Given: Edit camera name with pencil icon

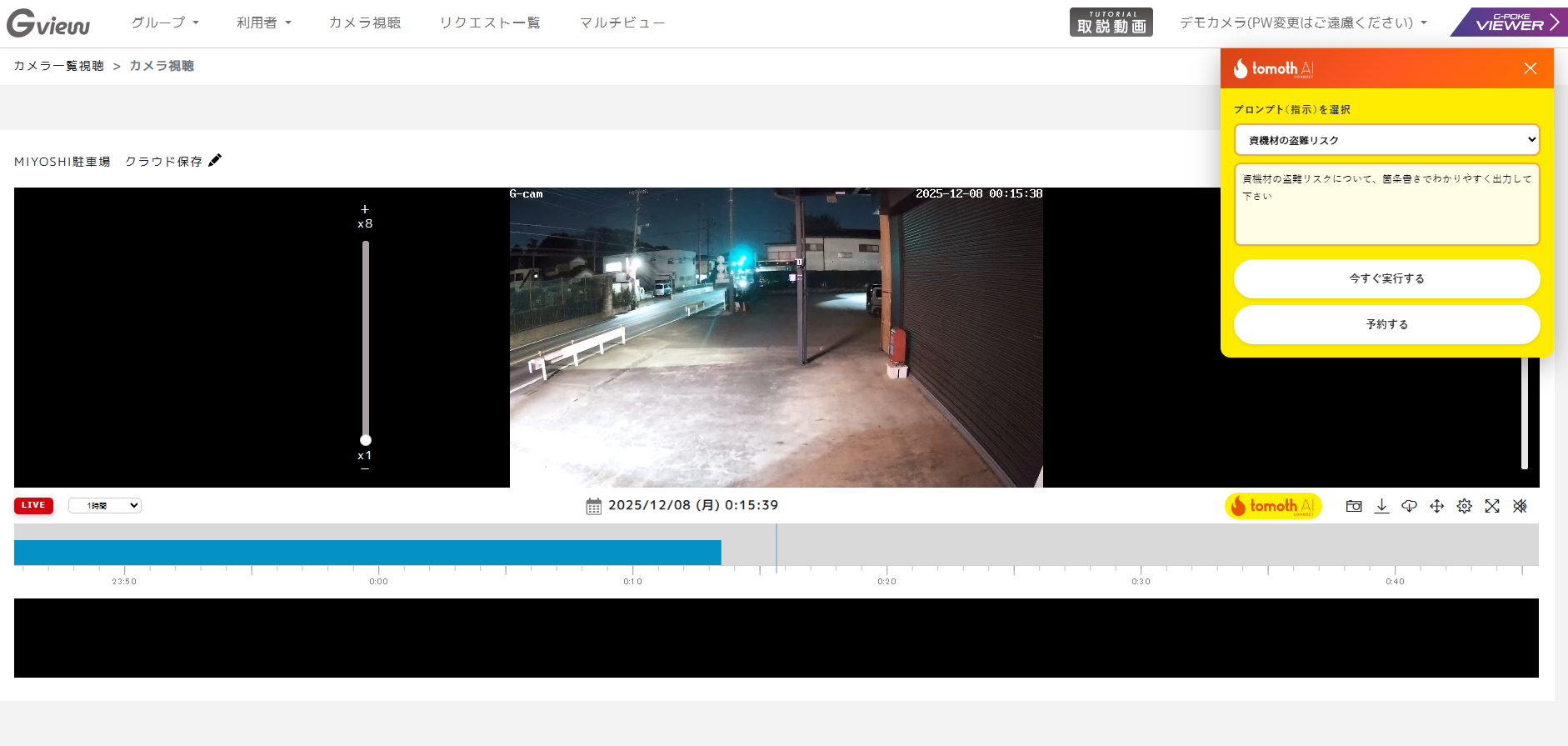Looking at the screenshot, I should coord(215,161).
